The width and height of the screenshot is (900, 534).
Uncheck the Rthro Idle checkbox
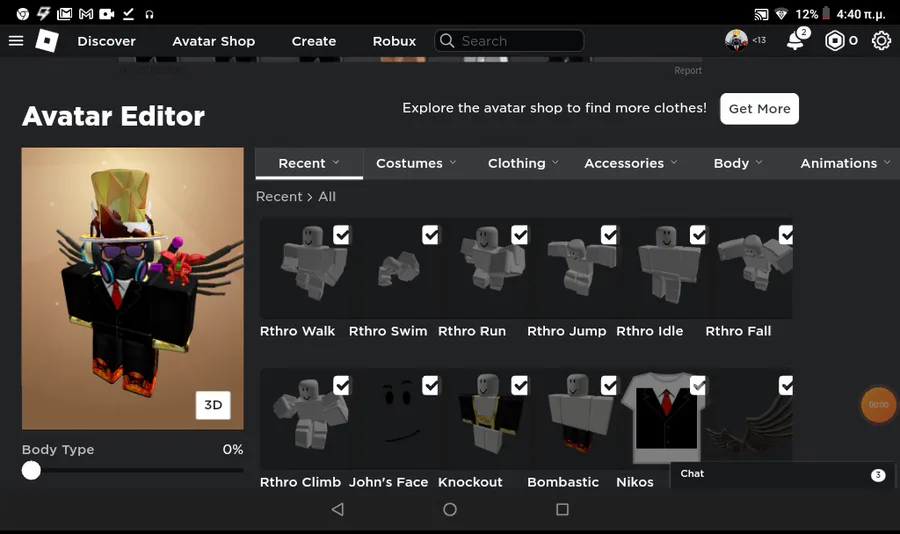(698, 235)
